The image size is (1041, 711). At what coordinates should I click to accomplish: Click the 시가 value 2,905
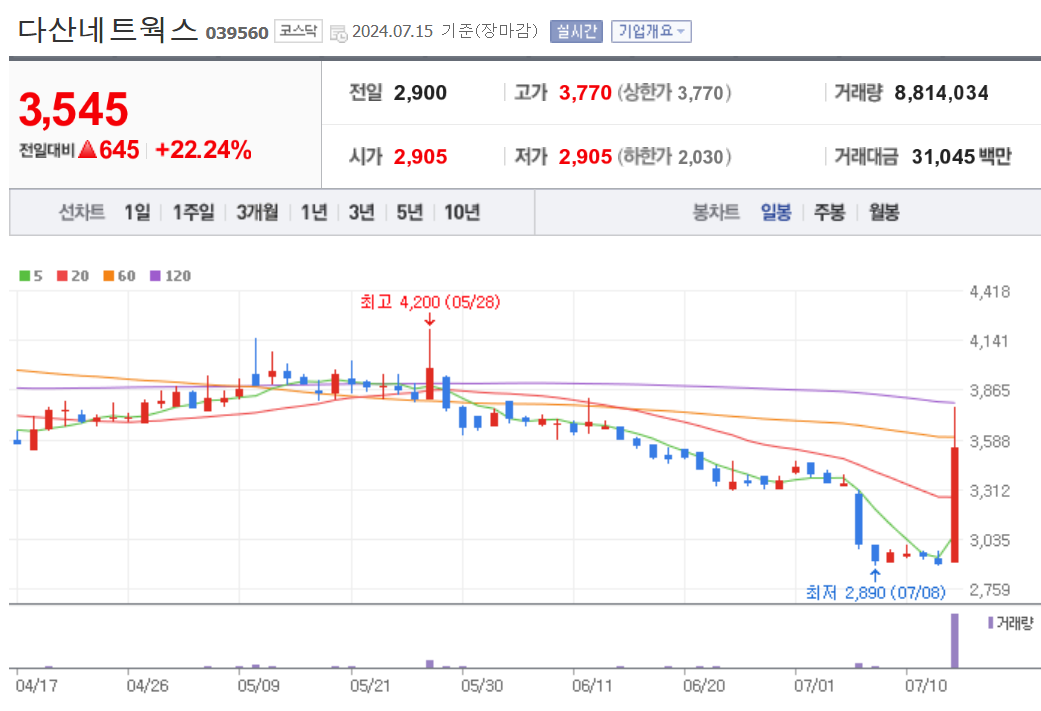420,157
